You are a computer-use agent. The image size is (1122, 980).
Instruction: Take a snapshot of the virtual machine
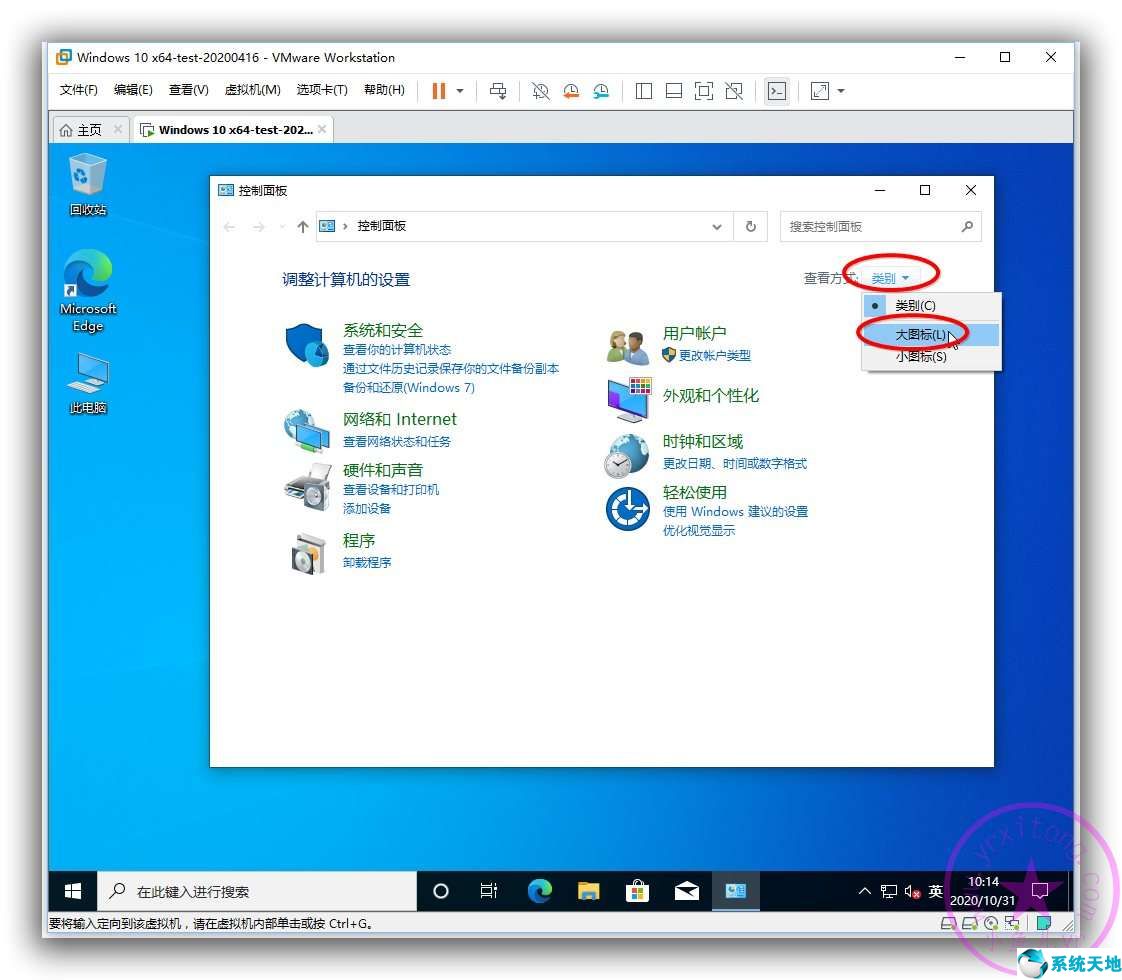540,91
